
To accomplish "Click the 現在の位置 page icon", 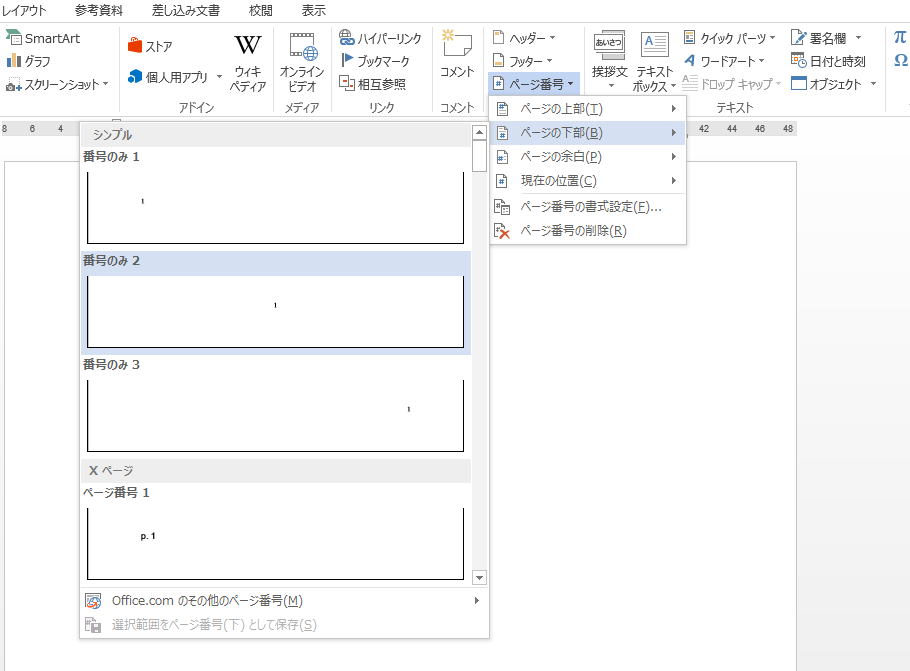I will pyautogui.click(x=502, y=181).
